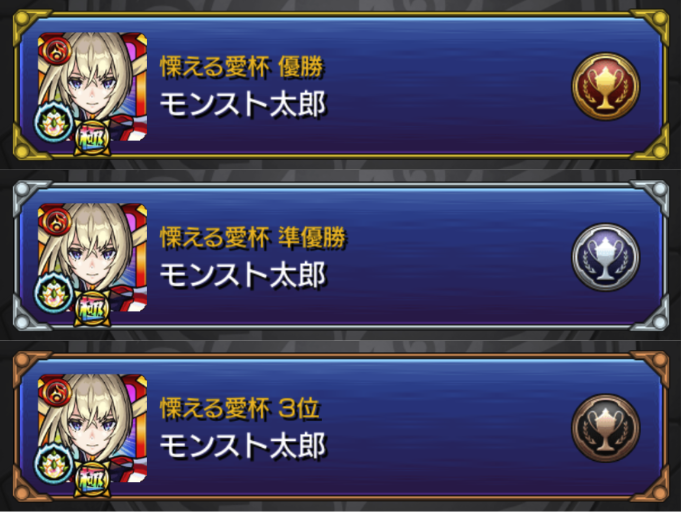The height and width of the screenshot is (512, 681).
Task: Click the title 慄える愛杯 3位
Action: coord(240,409)
